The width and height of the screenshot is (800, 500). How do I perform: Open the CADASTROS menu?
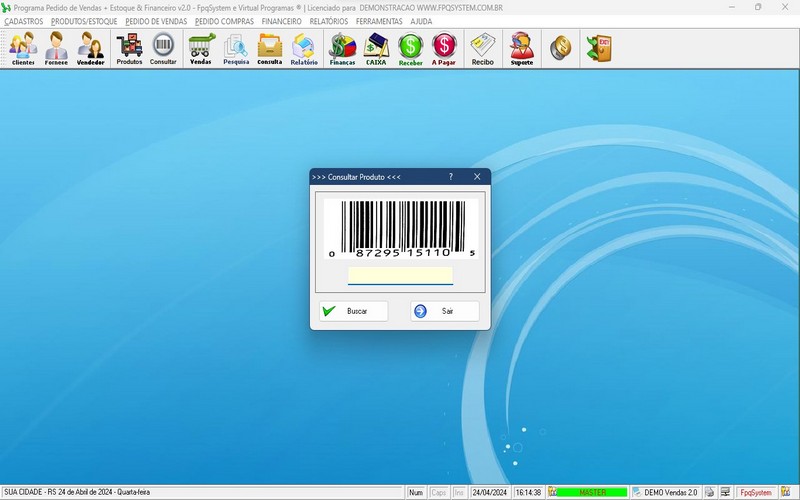coord(23,21)
